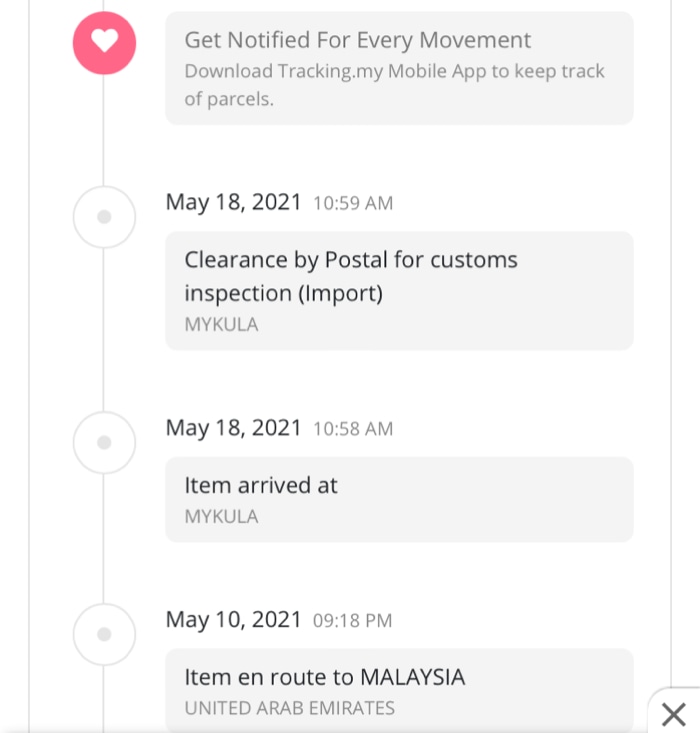
Task: Click the 10:58 AM timestamp
Action: pyautogui.click(x=353, y=429)
